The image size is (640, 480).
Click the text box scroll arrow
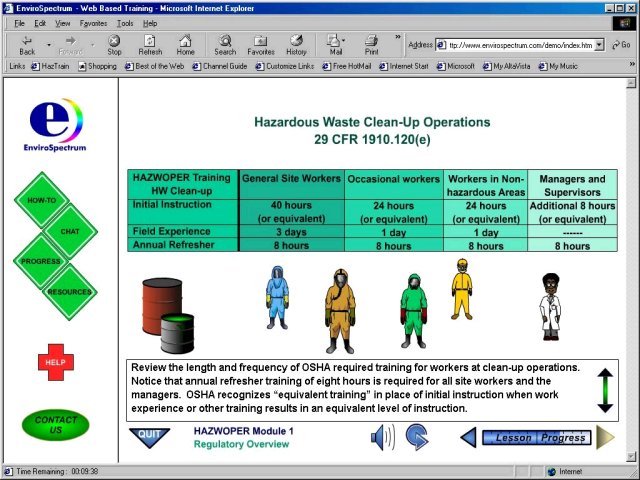pyautogui.click(x=605, y=391)
